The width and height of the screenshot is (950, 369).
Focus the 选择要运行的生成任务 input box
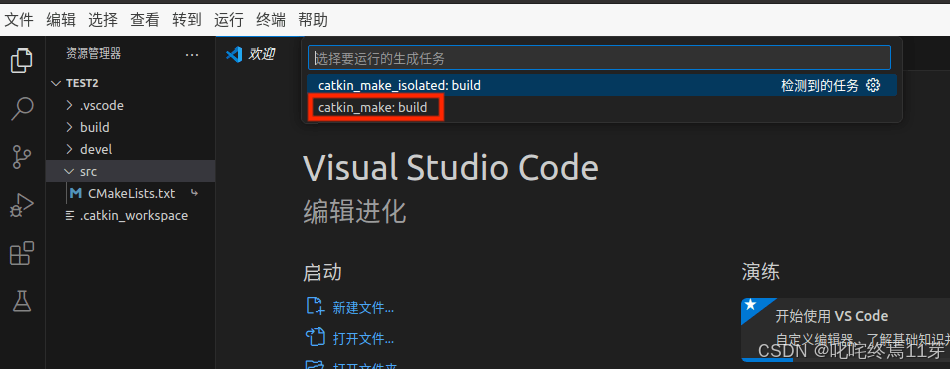tap(599, 58)
